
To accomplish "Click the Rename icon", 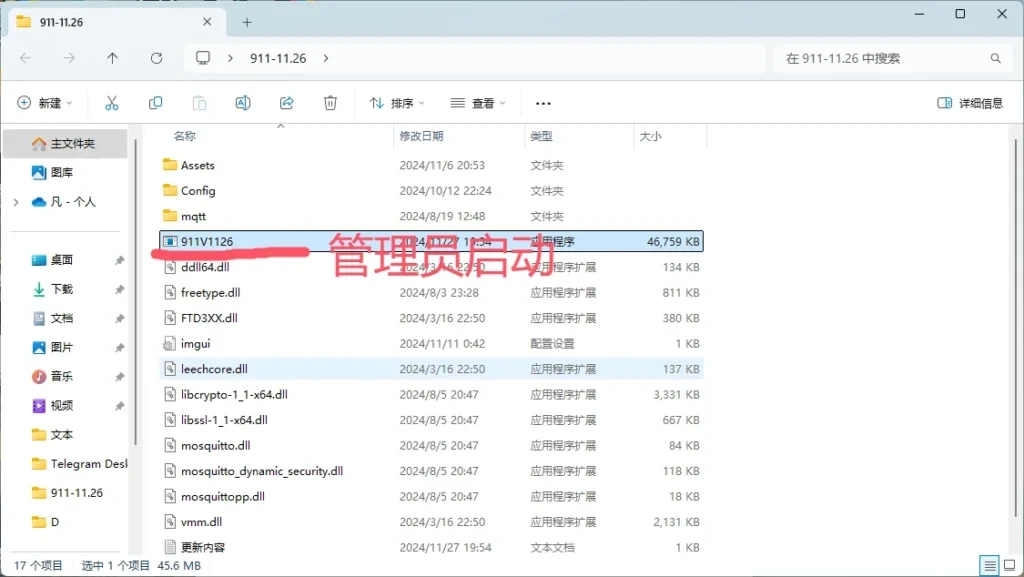I will [x=243, y=102].
